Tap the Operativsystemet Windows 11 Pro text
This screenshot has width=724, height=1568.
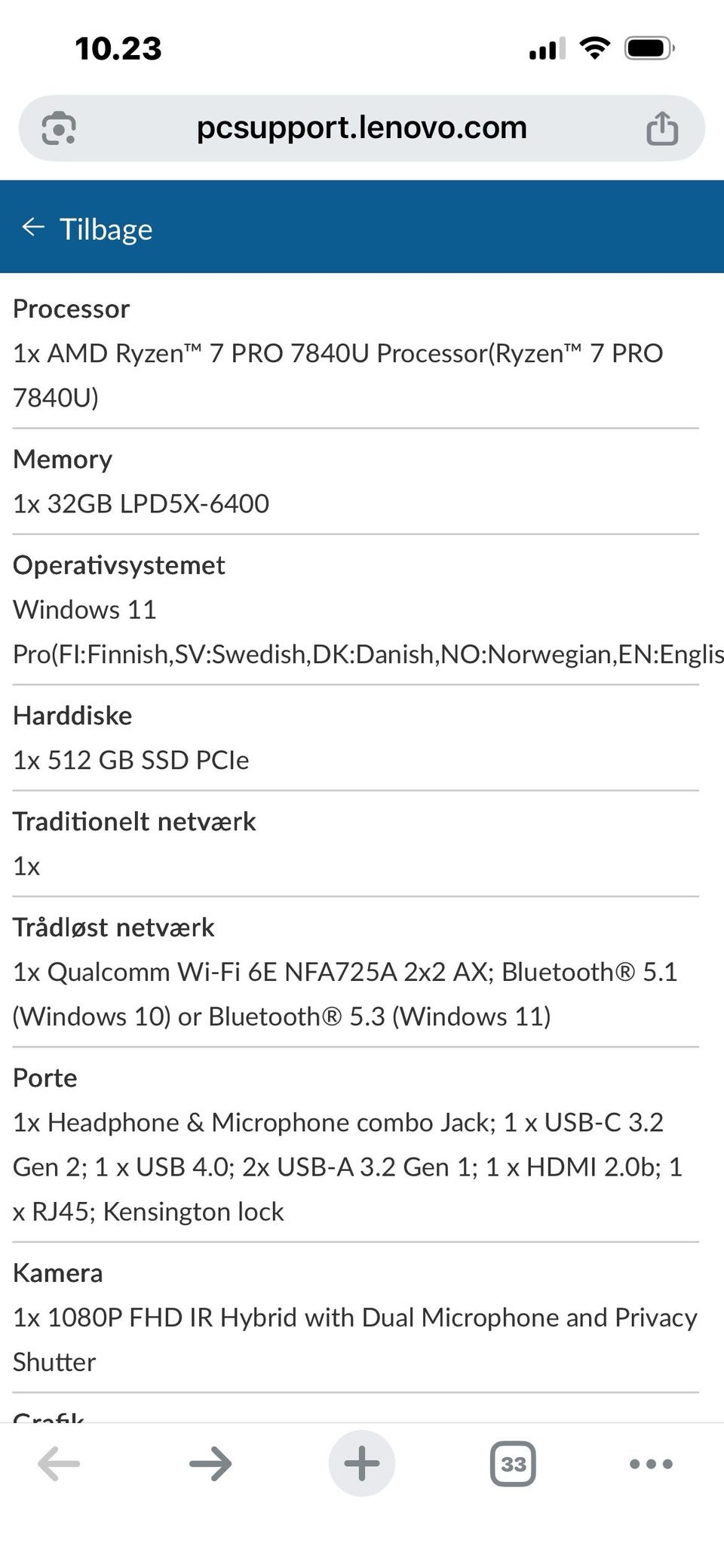point(84,610)
